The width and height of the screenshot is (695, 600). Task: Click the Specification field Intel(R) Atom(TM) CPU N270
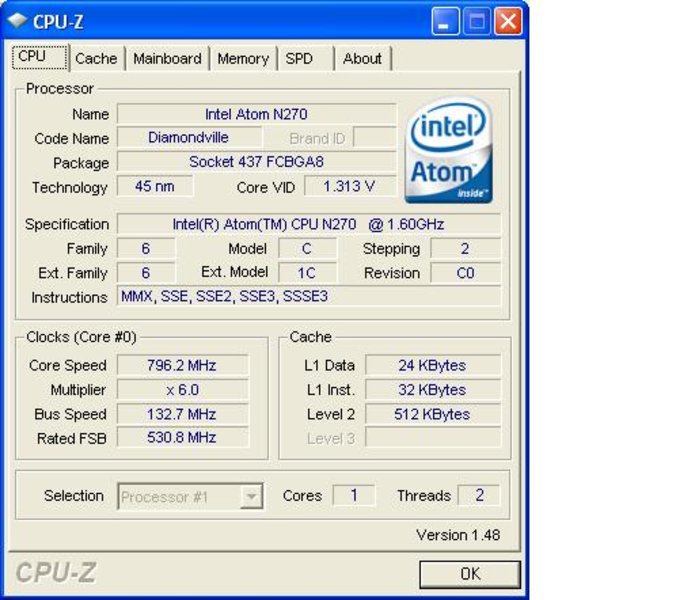point(308,224)
